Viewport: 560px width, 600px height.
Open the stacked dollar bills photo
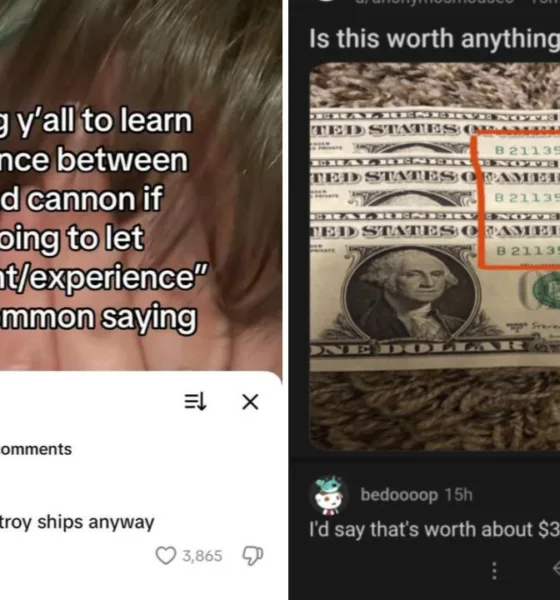[x=434, y=256]
